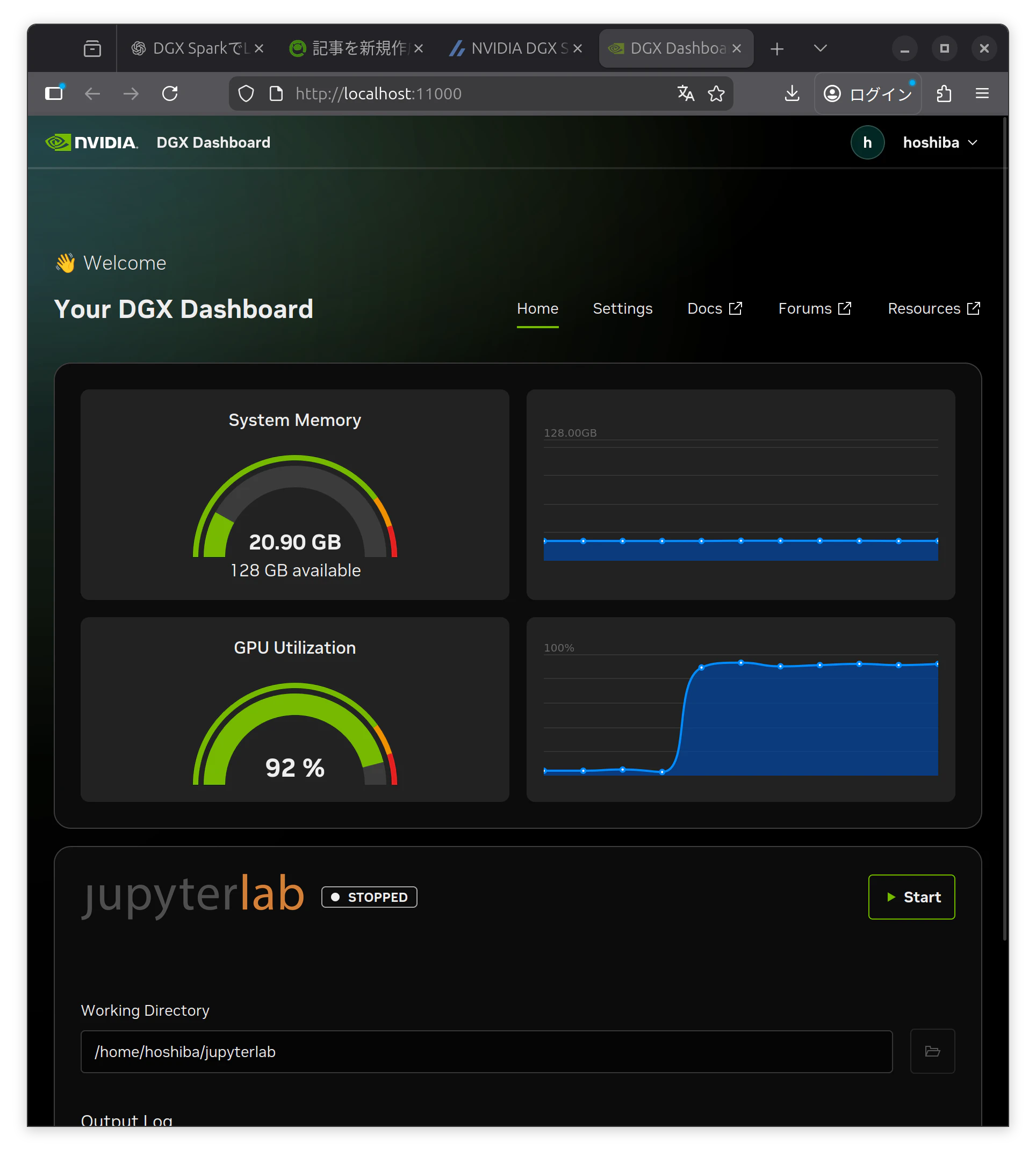Open the Resources external link
The width and height of the screenshot is (1036, 1157).
934,308
